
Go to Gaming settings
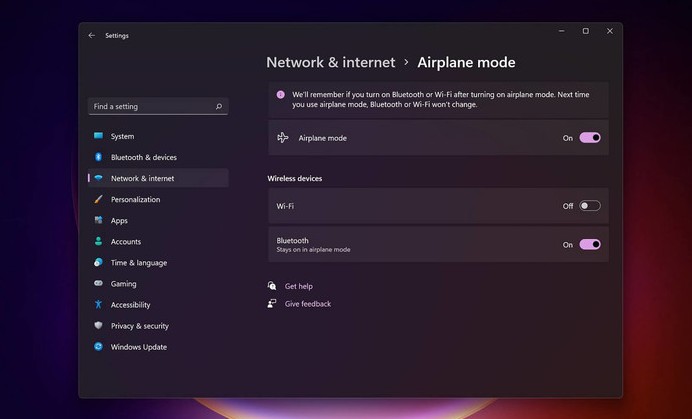pyautogui.click(x=158, y=283)
